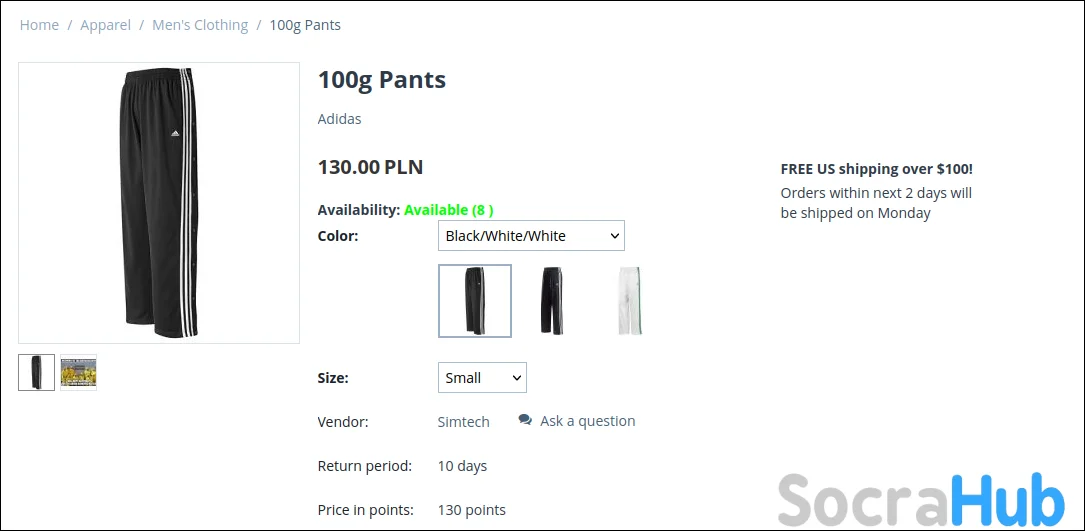This screenshot has height=531, width=1085.
Task: Go to Home in the breadcrumb
Action: pyautogui.click(x=39, y=25)
